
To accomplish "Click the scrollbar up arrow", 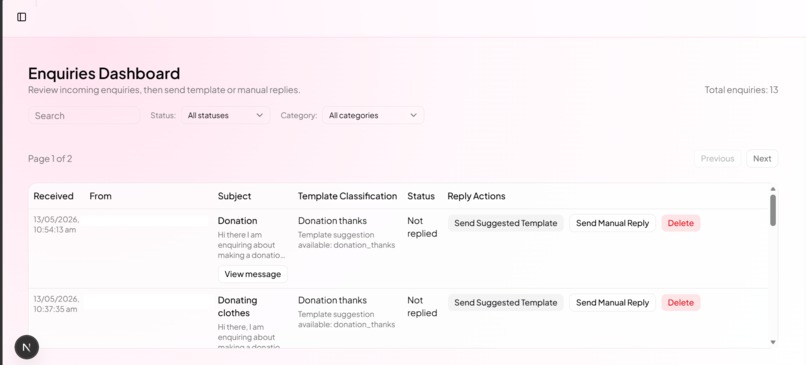I will (773, 189).
